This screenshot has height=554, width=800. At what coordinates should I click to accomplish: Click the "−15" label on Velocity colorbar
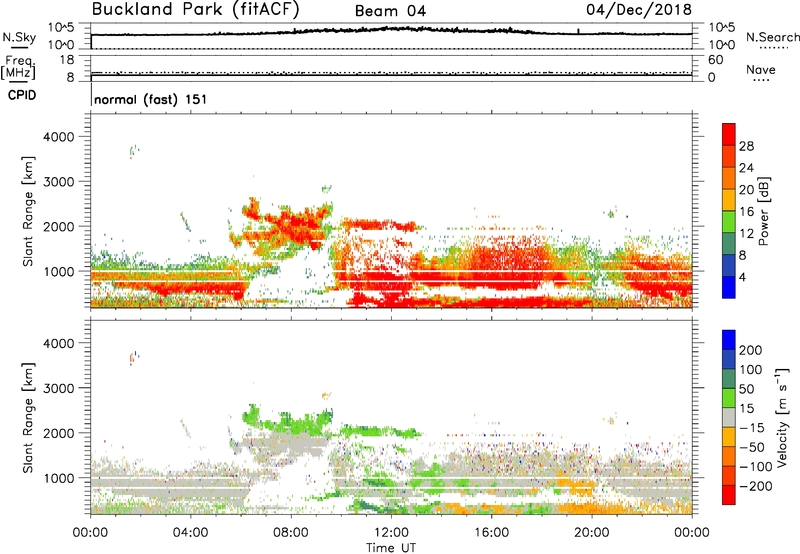(752, 428)
